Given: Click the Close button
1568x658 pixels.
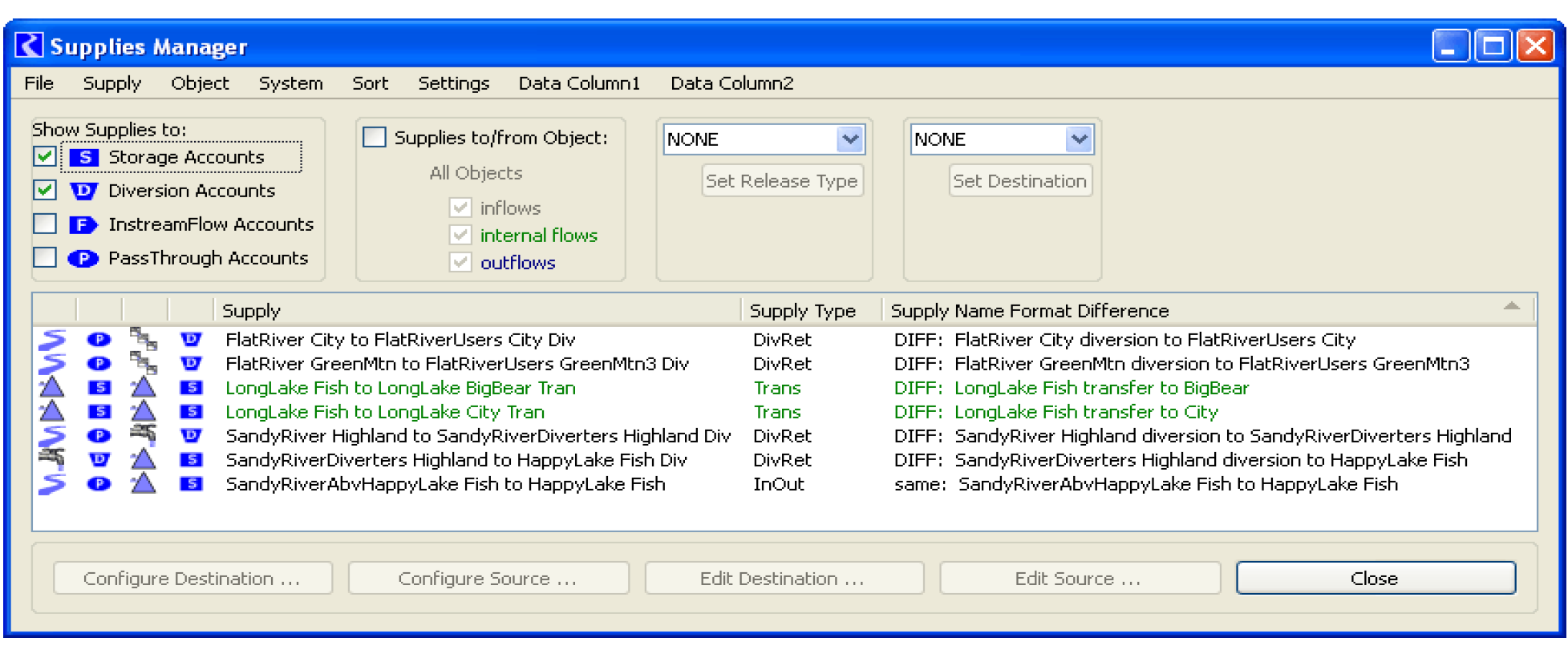Looking at the screenshot, I should 1375,578.
